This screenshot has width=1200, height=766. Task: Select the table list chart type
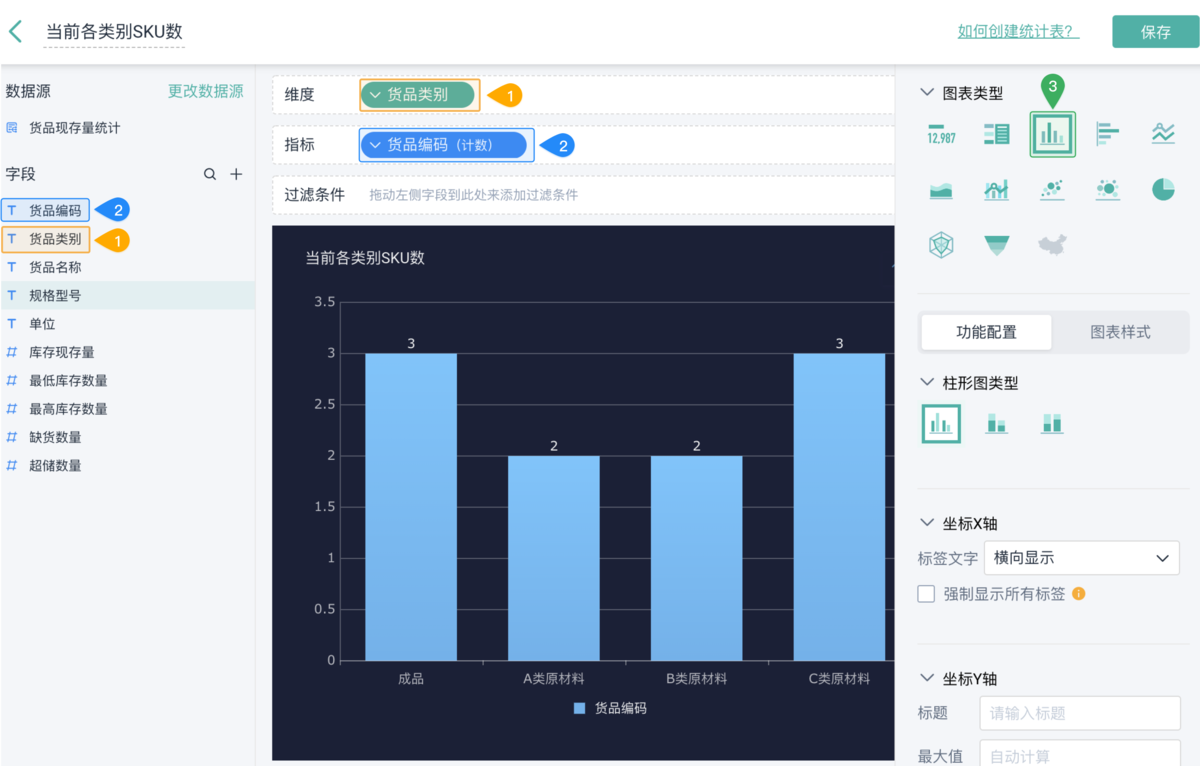point(996,133)
